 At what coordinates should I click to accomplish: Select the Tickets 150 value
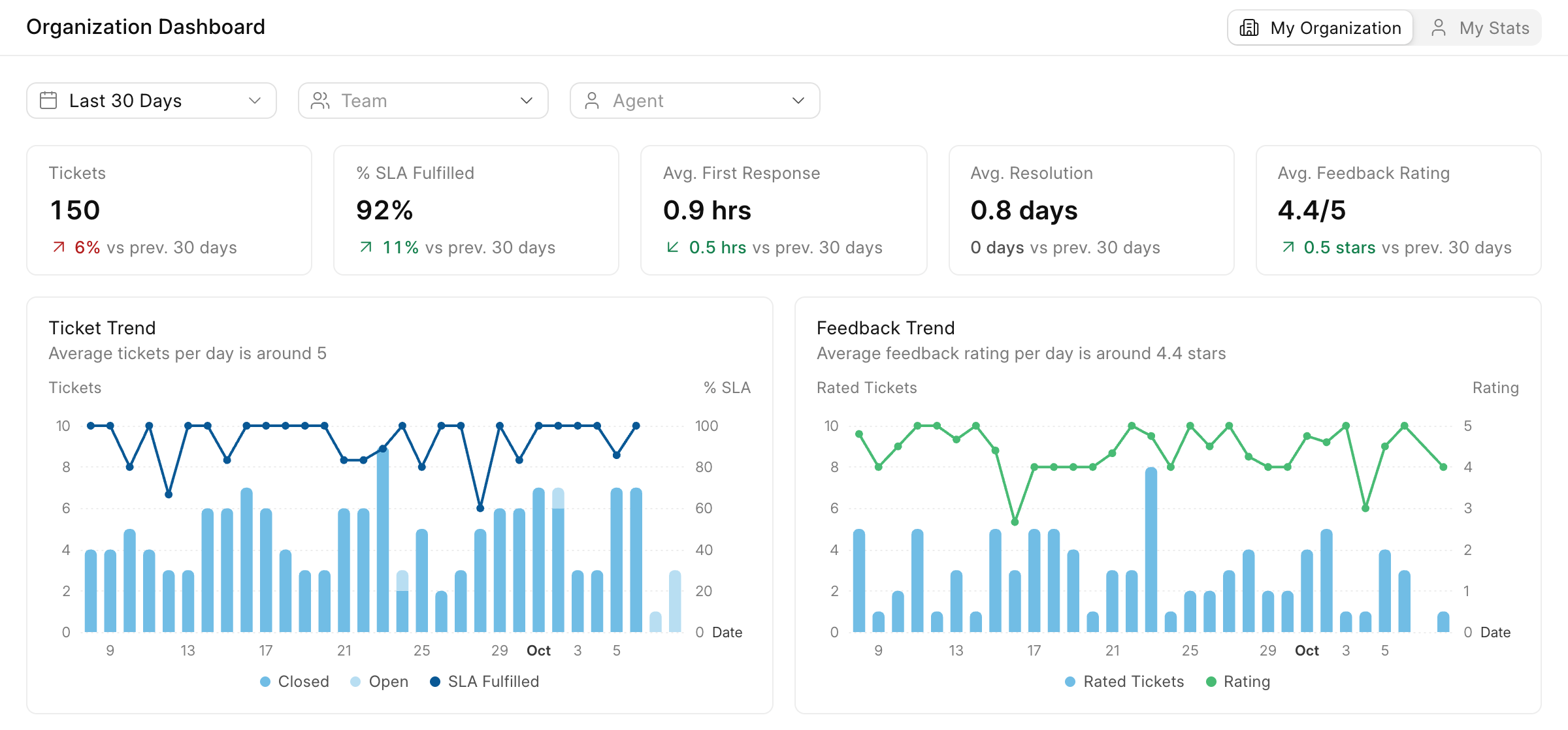coord(75,210)
